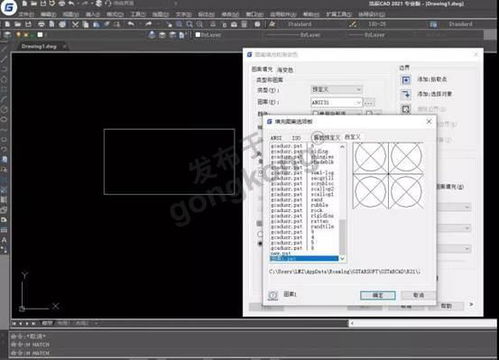This screenshot has width=499, height=360.
Task: Click the Undo icon in the quick access bar
Action: pos(71,4)
